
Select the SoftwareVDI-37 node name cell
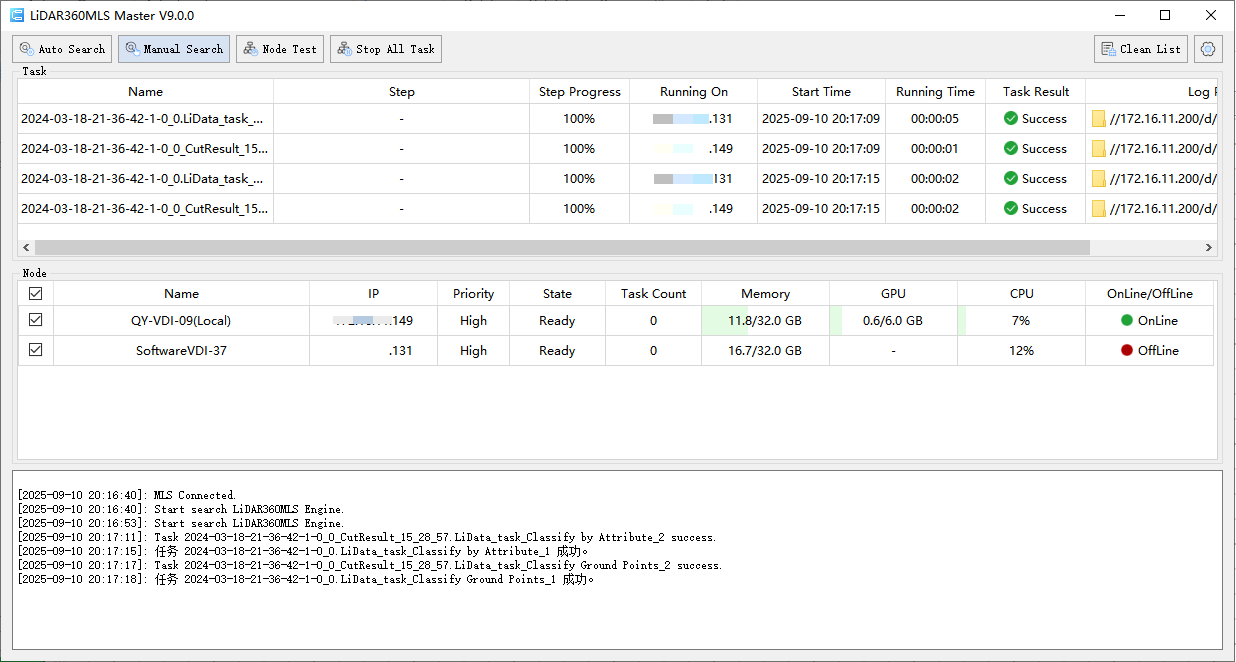point(181,351)
